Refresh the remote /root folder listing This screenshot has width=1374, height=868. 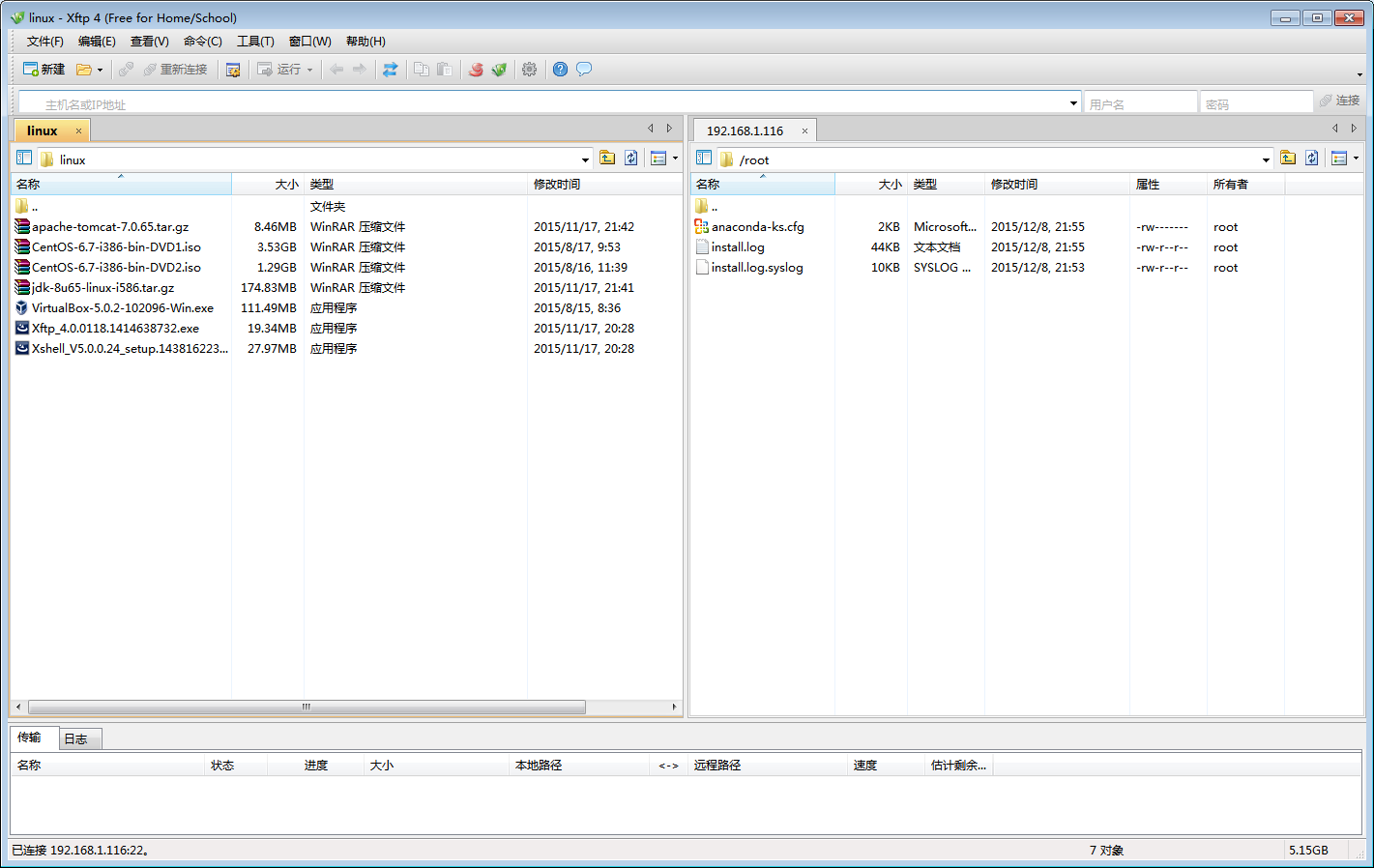pyautogui.click(x=1311, y=159)
